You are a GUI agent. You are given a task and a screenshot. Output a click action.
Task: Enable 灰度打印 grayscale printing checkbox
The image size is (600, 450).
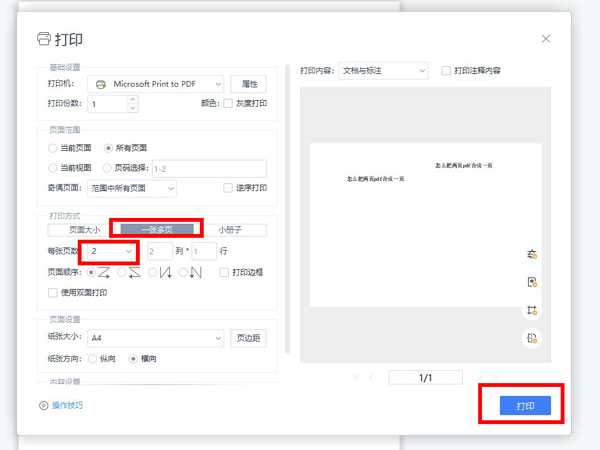[x=228, y=103]
